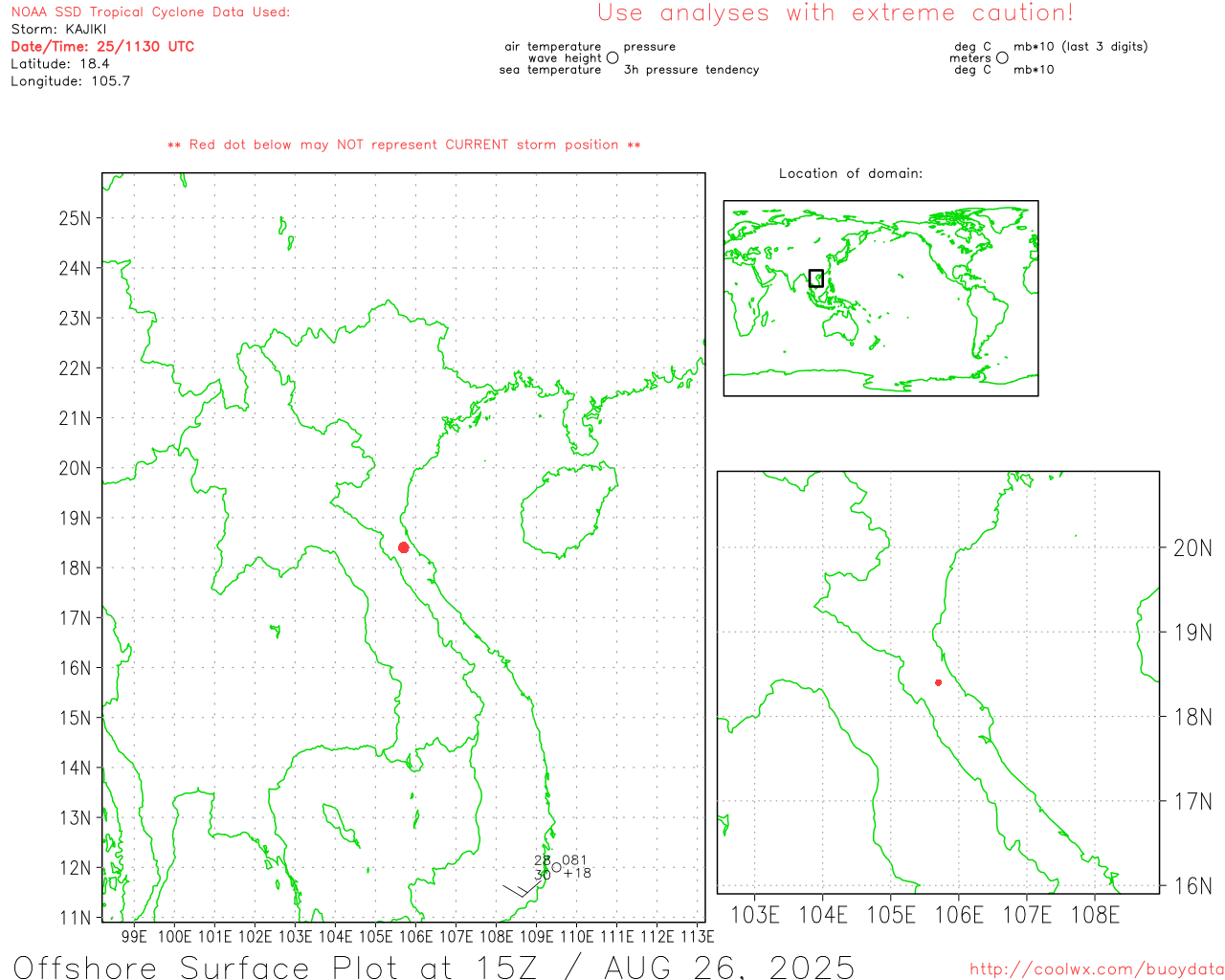Click the buoy station circle near 12N
Image resolution: width=1225 pixels, height=980 pixels.
[557, 867]
